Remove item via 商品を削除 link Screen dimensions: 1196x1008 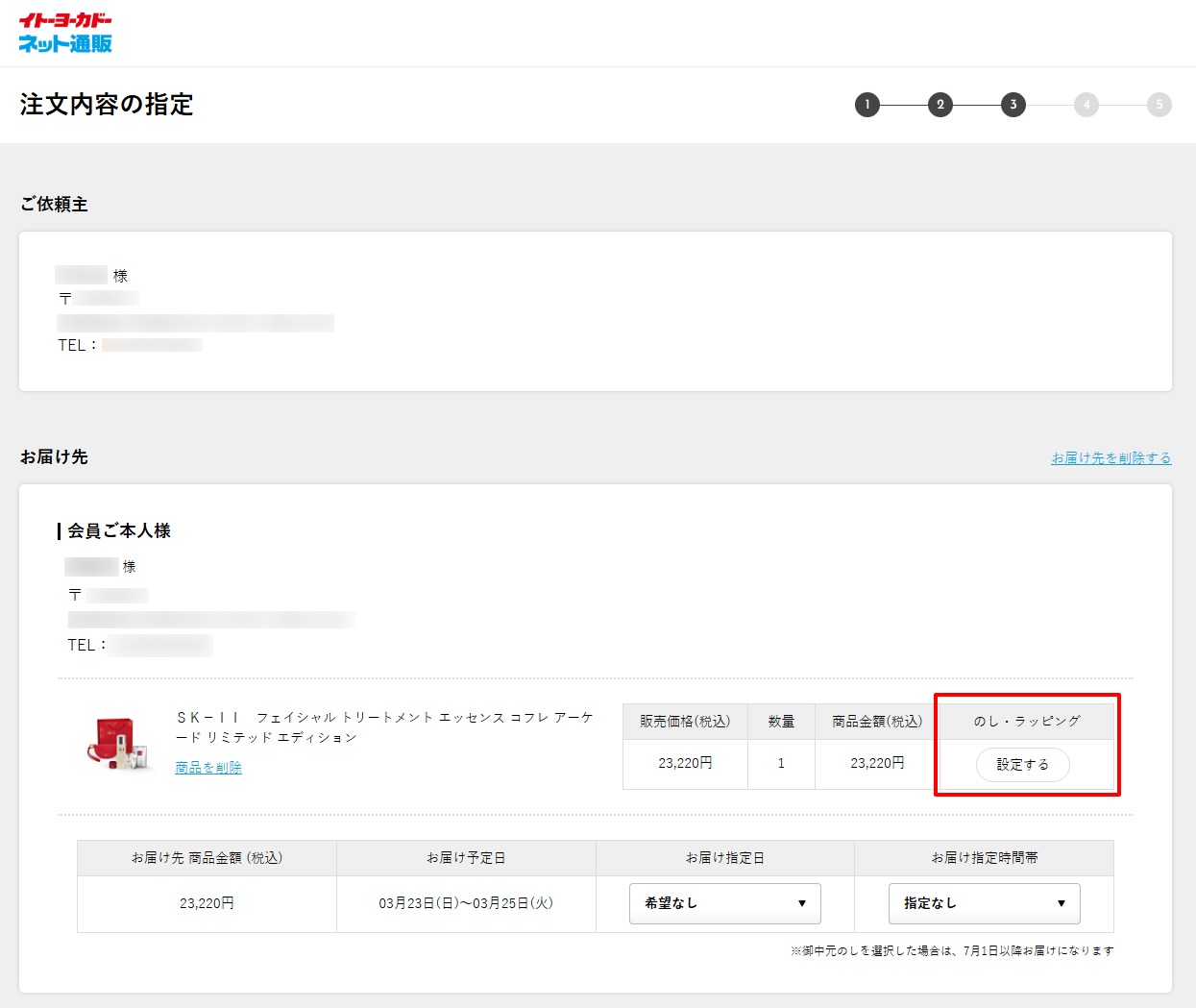pyautogui.click(x=208, y=768)
